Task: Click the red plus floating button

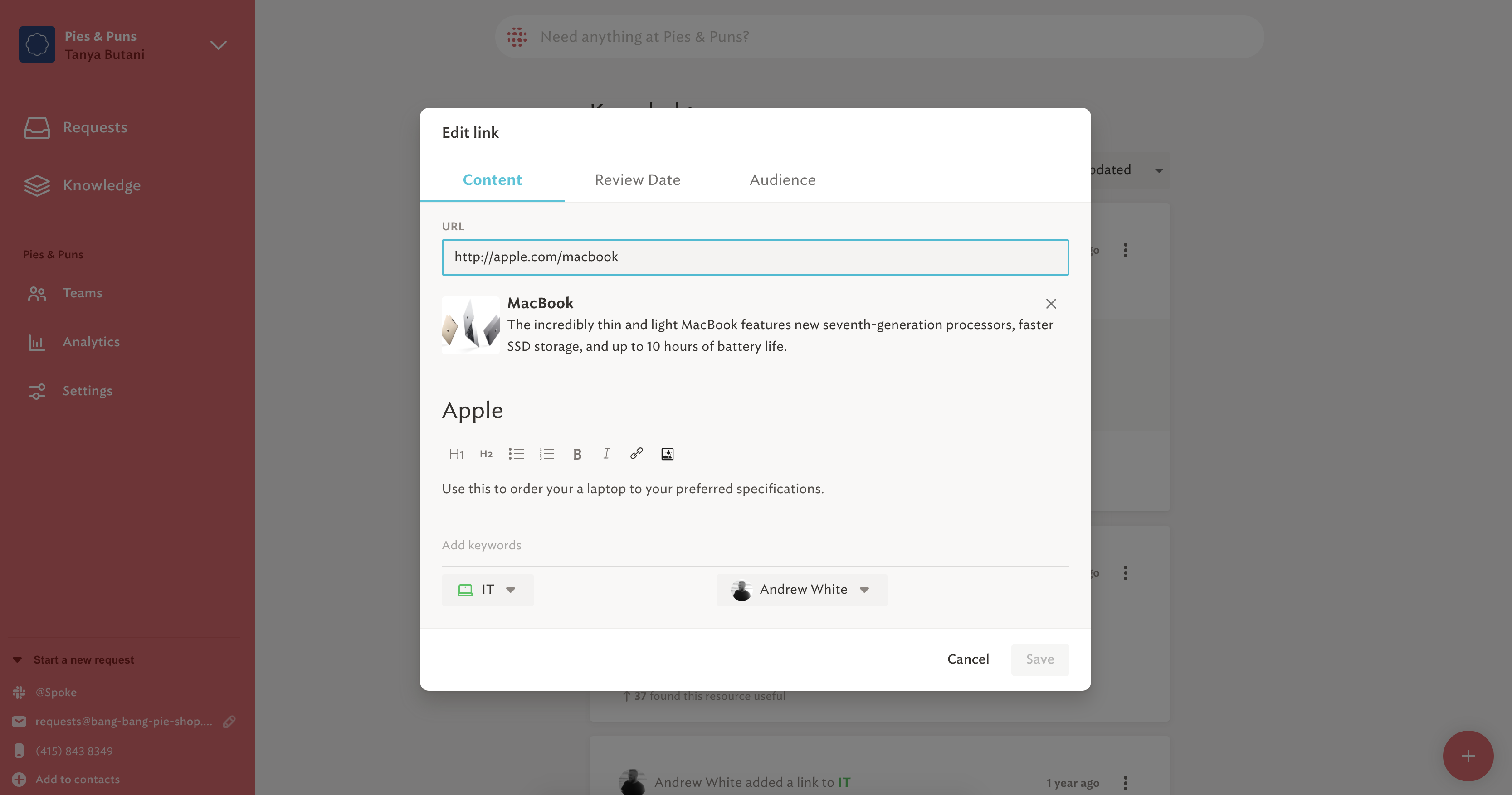Action: click(x=1468, y=756)
